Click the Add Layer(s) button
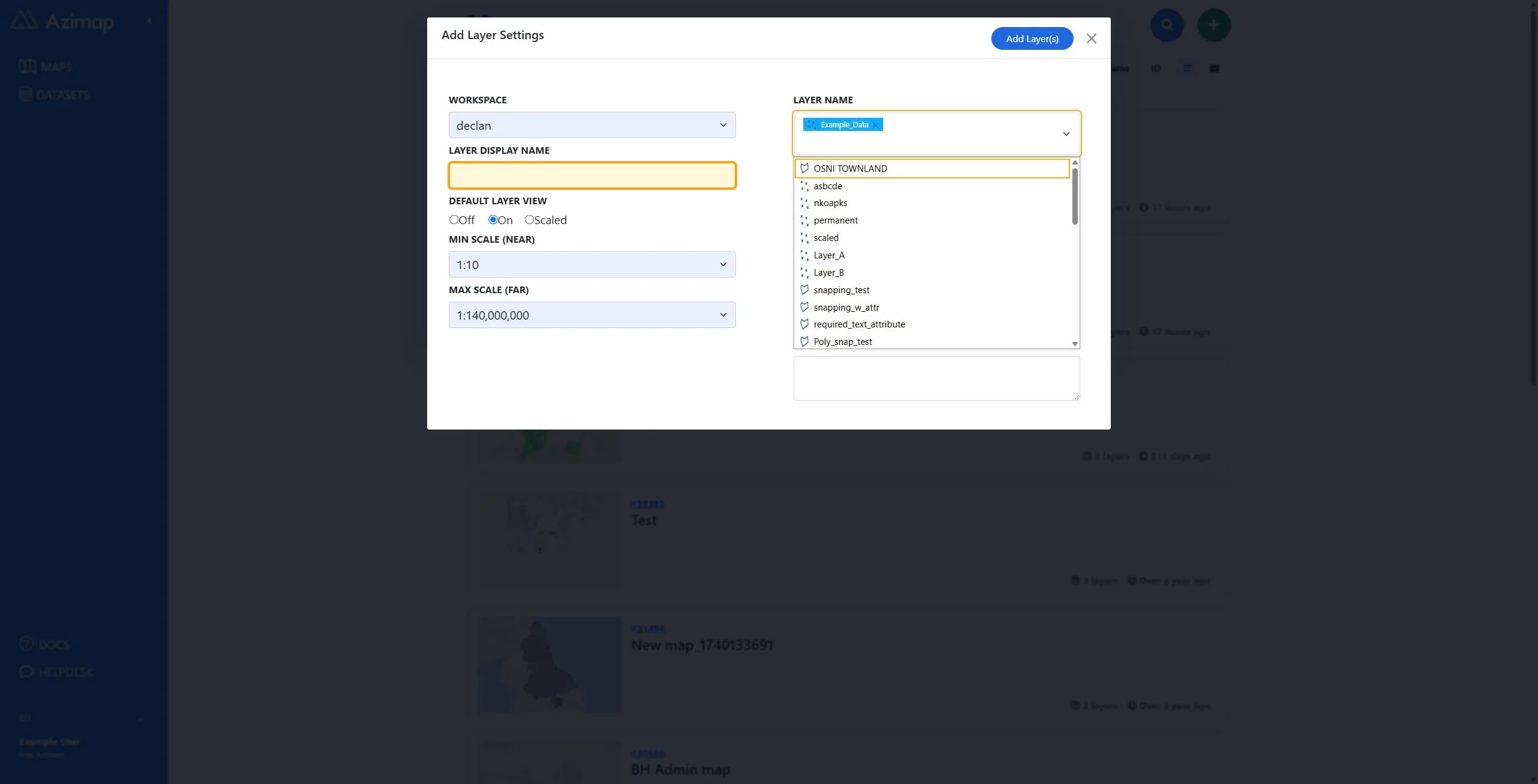 pos(1032,38)
